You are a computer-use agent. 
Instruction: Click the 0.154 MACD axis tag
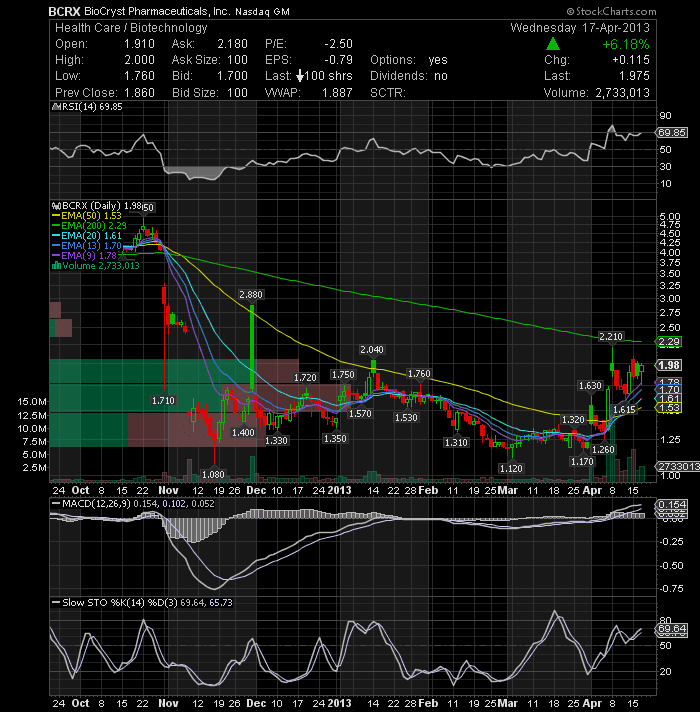coord(672,504)
